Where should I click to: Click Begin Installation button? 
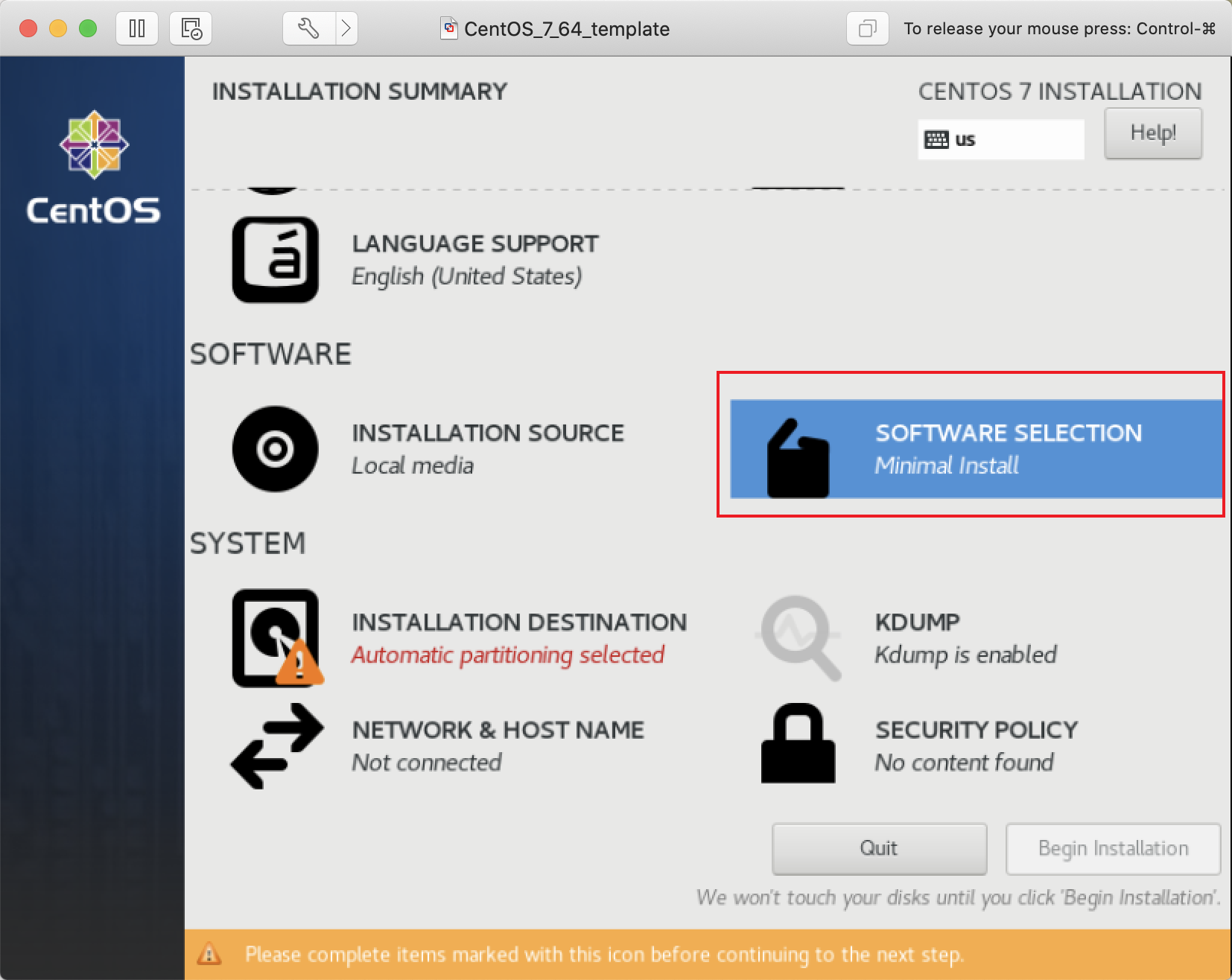click(1114, 849)
